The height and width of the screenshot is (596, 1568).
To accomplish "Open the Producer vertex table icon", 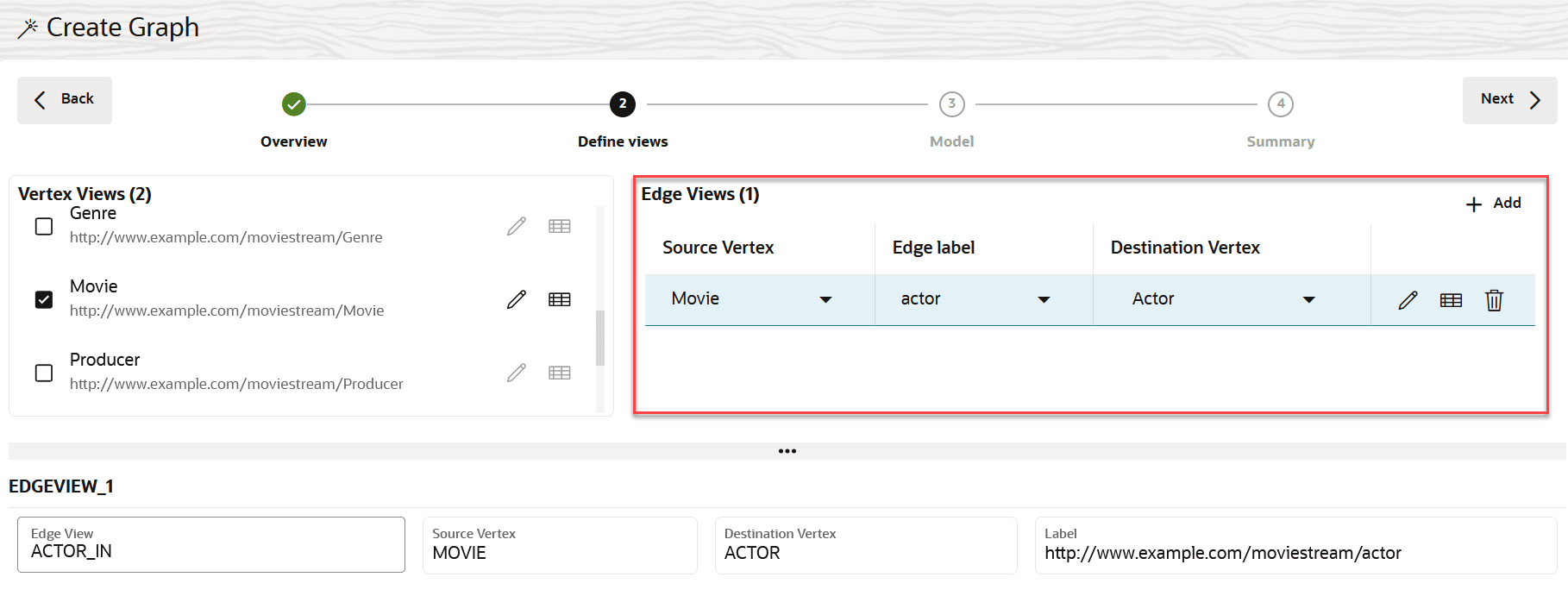I will 560,373.
